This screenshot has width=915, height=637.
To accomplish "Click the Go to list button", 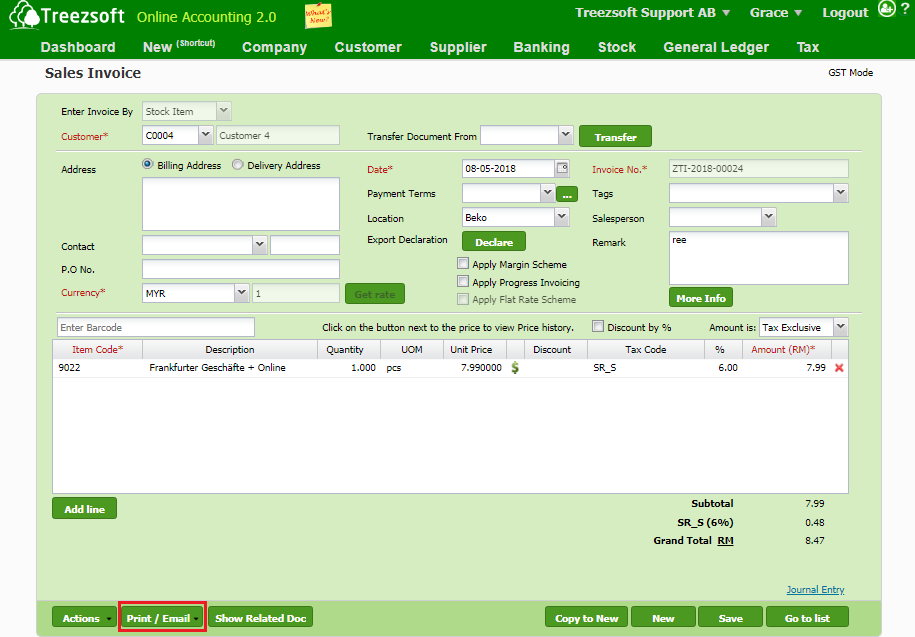I will click(x=807, y=617).
